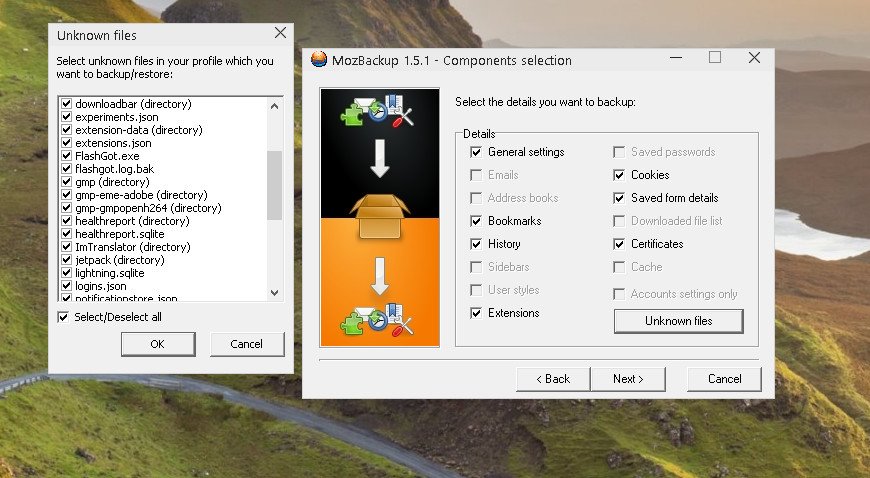Click the file list scroll-down arrow
The image size is (870, 478).
coord(274,293)
